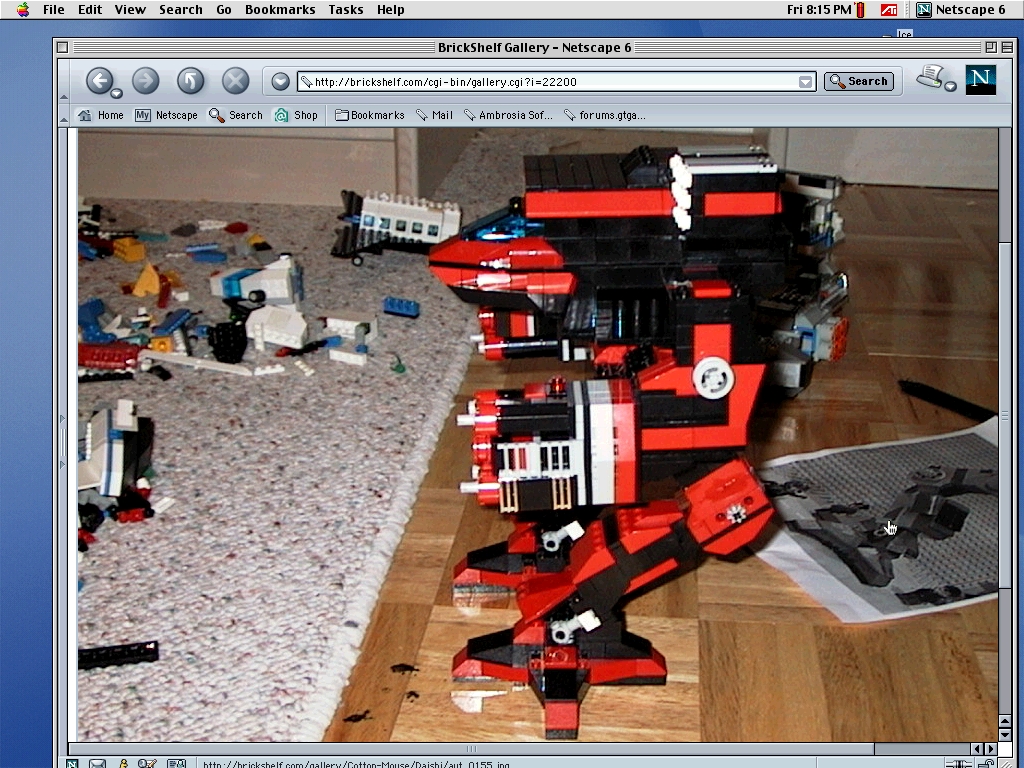1024x768 pixels.
Task: Click the Navigator icon in the status bar
Action: 72,763
